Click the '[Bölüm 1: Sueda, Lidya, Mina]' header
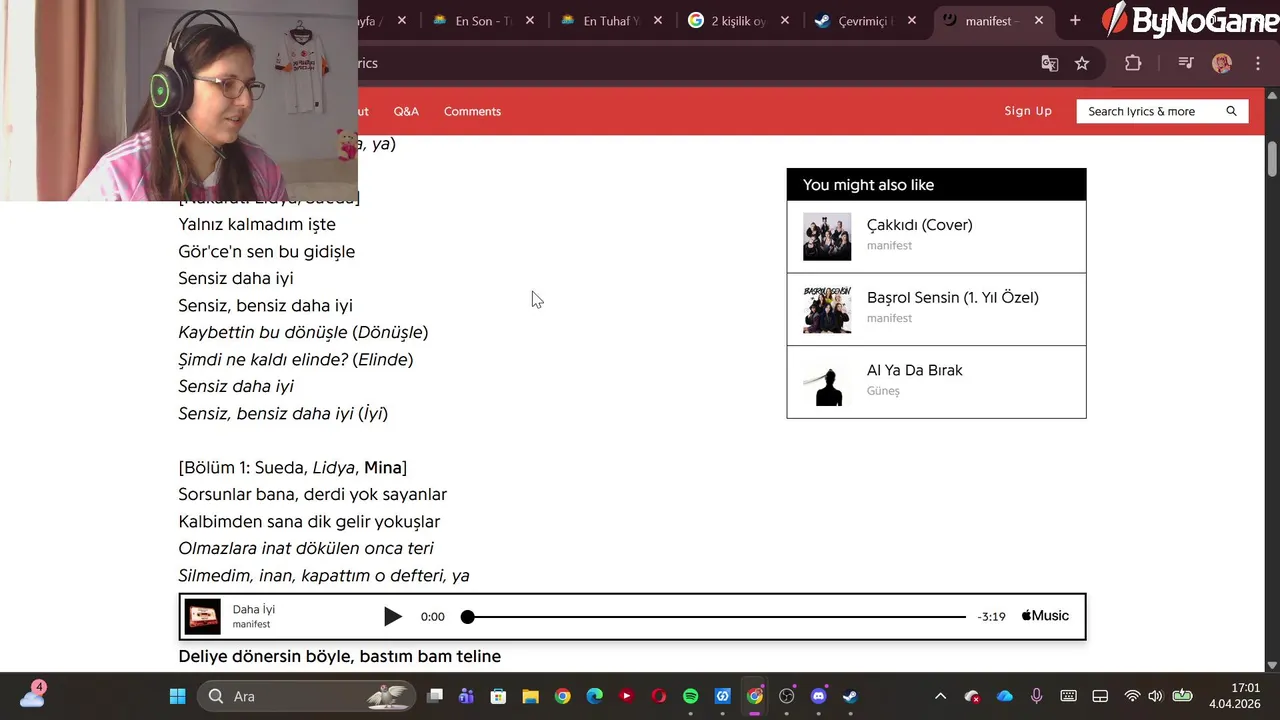The height and width of the screenshot is (720, 1280). point(292,467)
